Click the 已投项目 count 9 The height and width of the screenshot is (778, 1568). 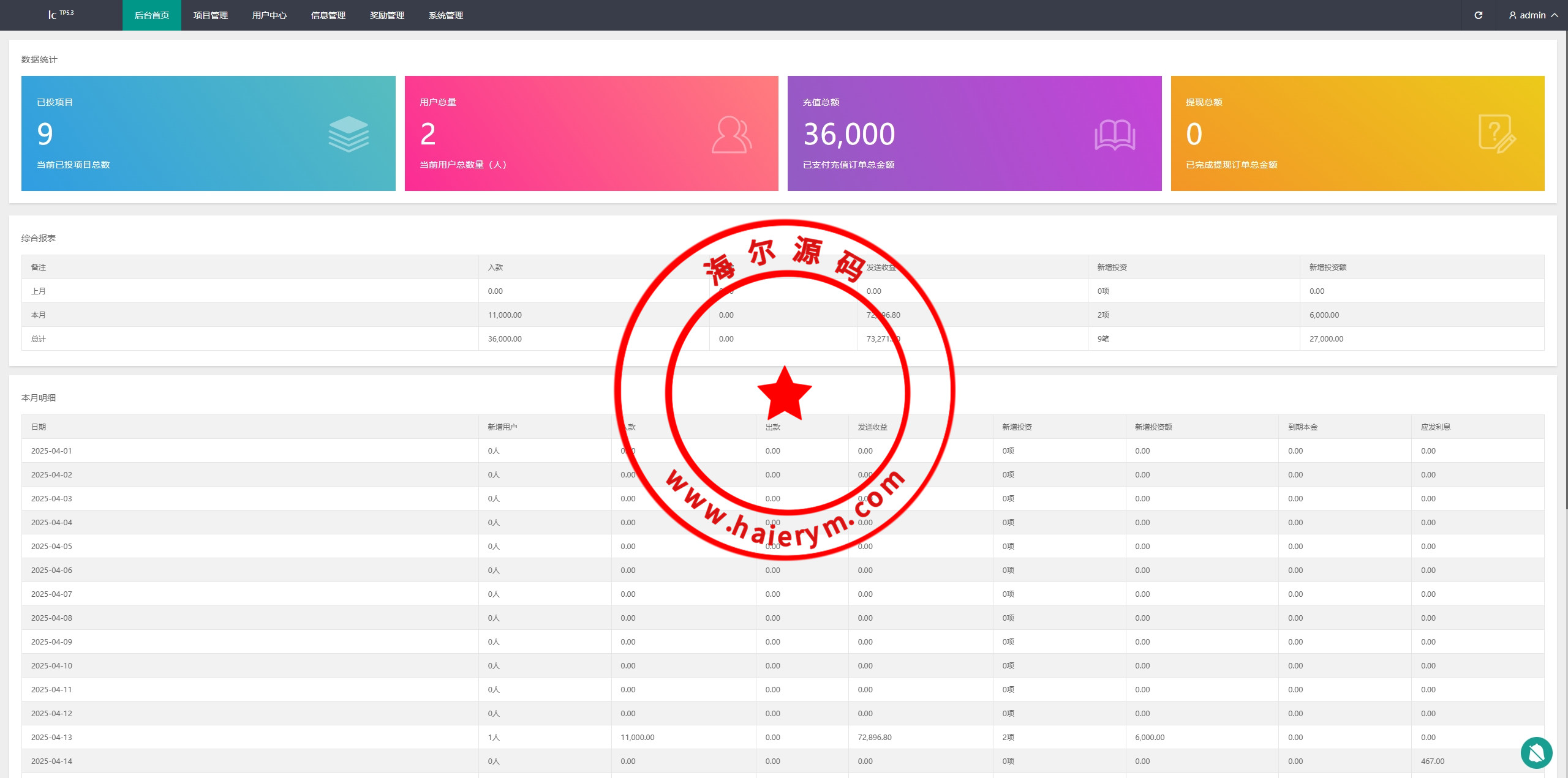[x=45, y=134]
